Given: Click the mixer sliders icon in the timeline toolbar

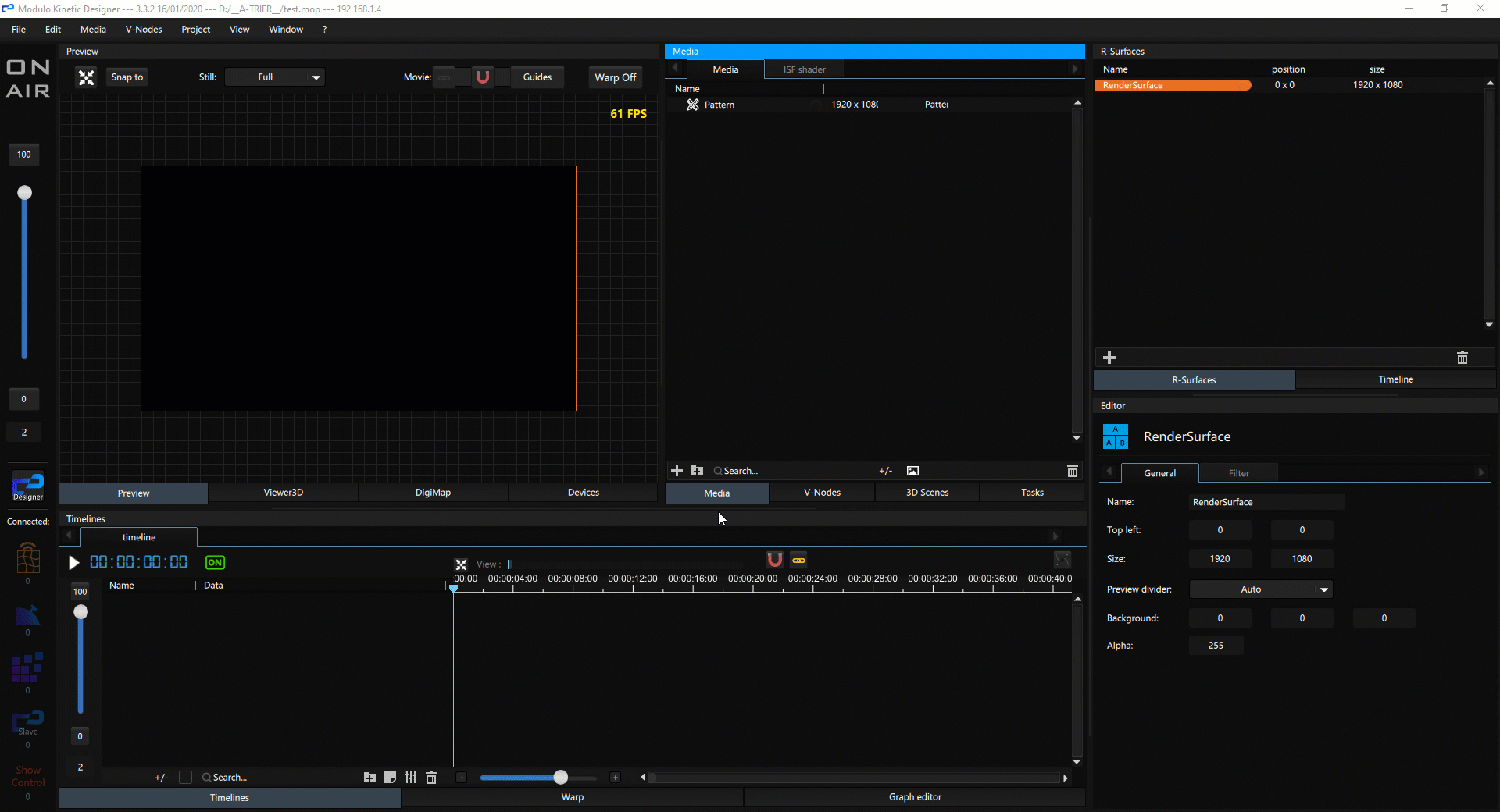Looking at the screenshot, I should 411,778.
